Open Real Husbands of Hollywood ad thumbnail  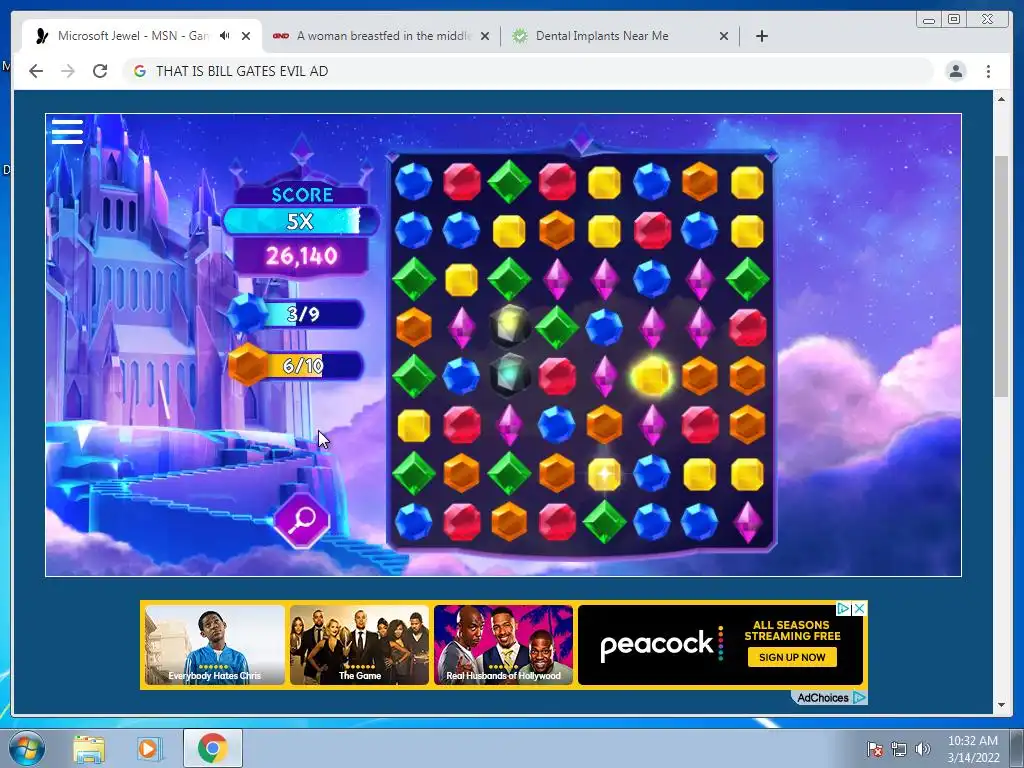click(x=504, y=645)
